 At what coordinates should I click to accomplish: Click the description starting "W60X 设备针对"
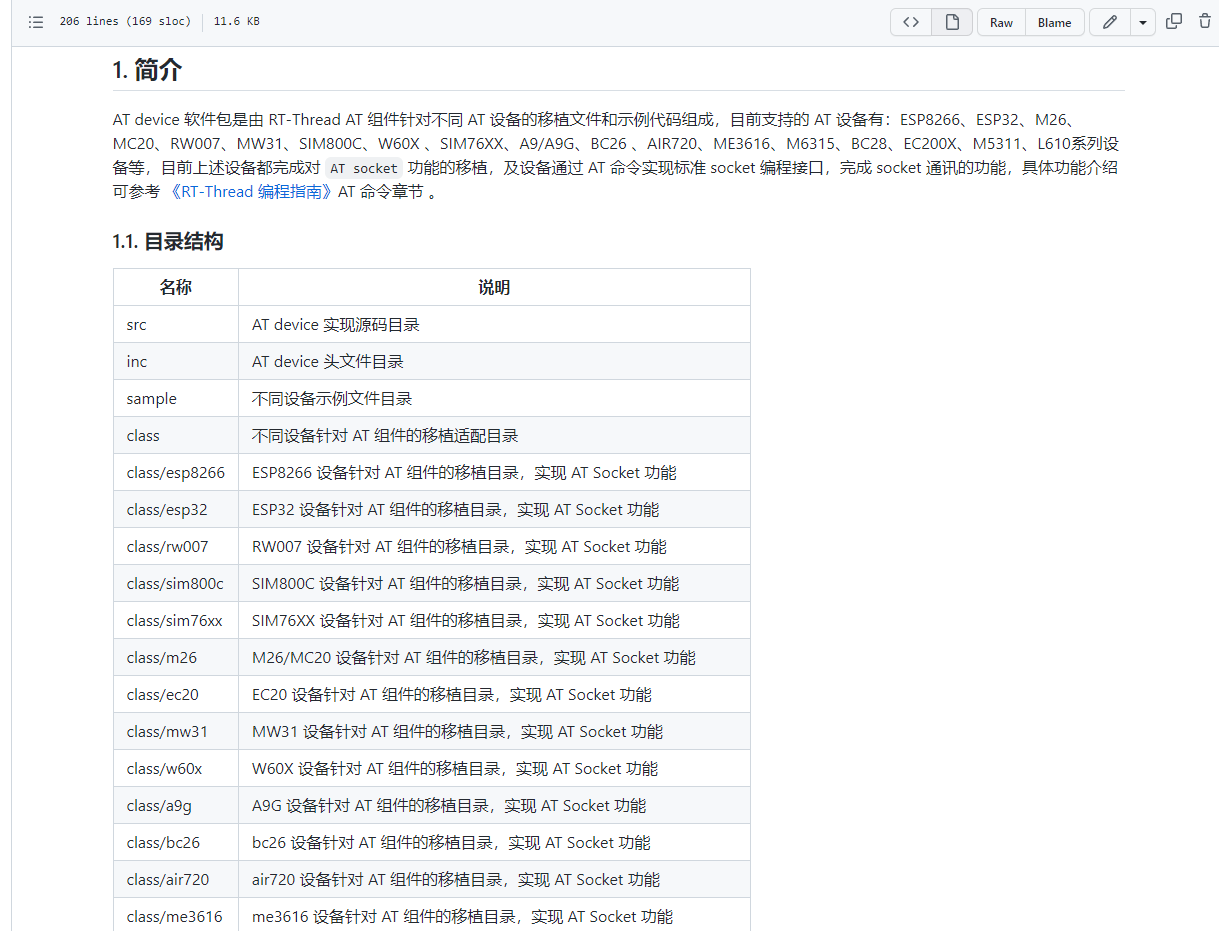(455, 768)
